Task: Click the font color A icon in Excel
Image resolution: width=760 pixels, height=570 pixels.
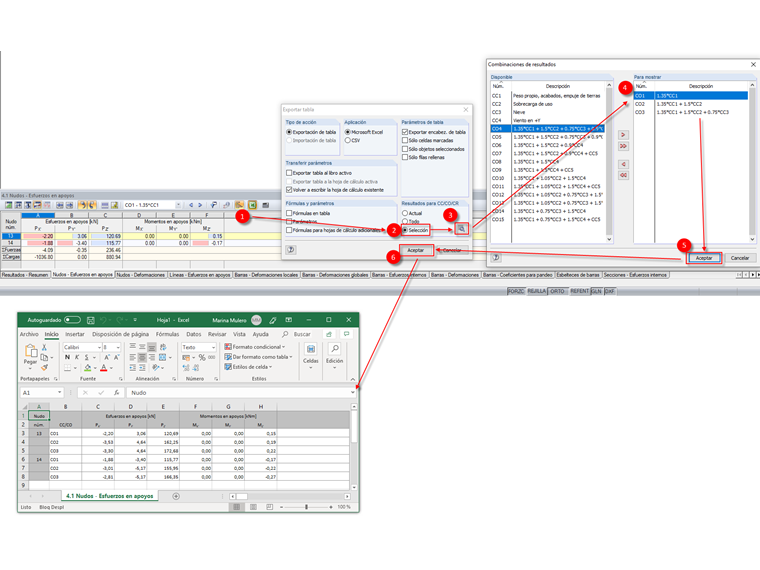Action: pos(104,368)
